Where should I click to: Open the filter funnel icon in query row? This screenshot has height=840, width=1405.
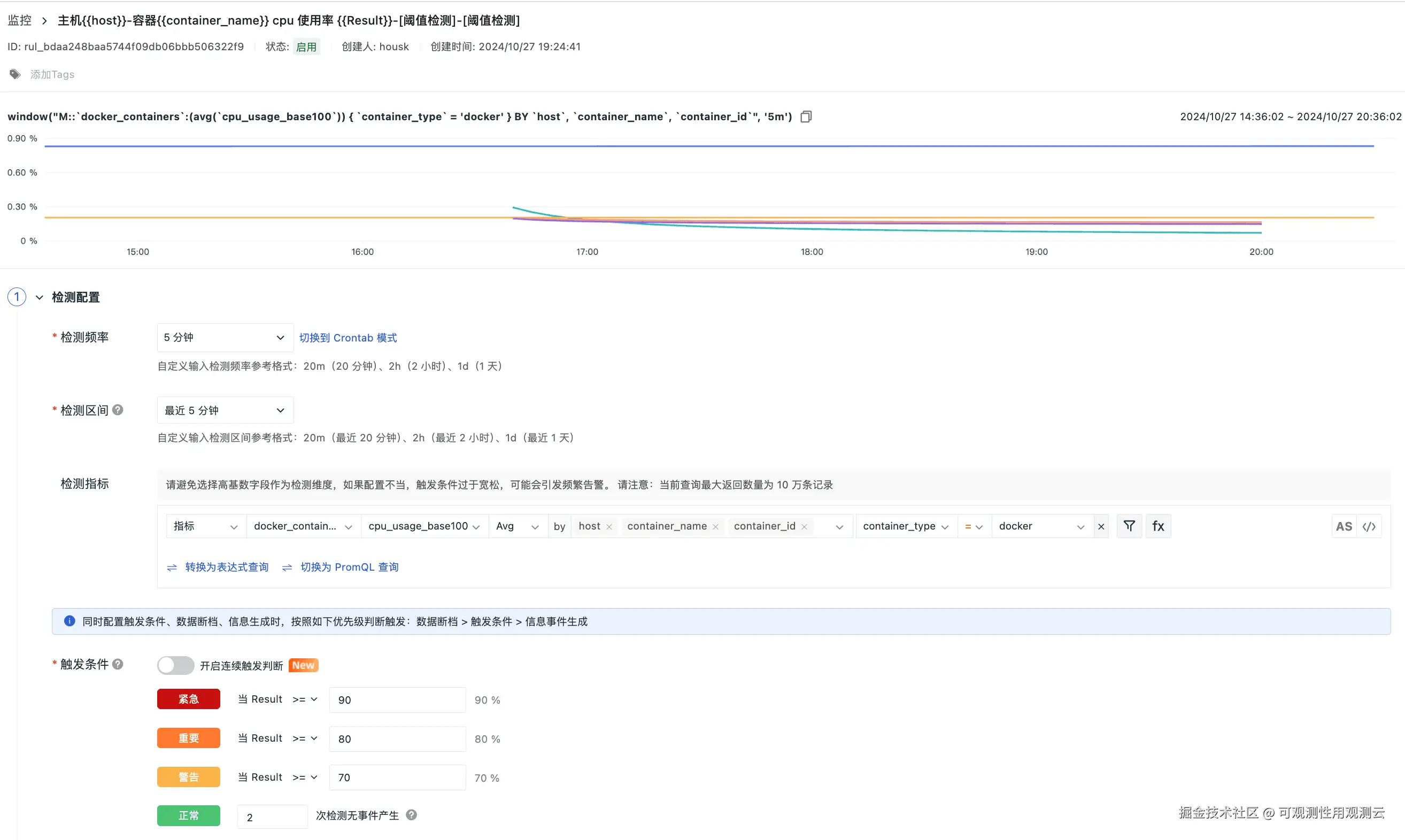point(1129,526)
